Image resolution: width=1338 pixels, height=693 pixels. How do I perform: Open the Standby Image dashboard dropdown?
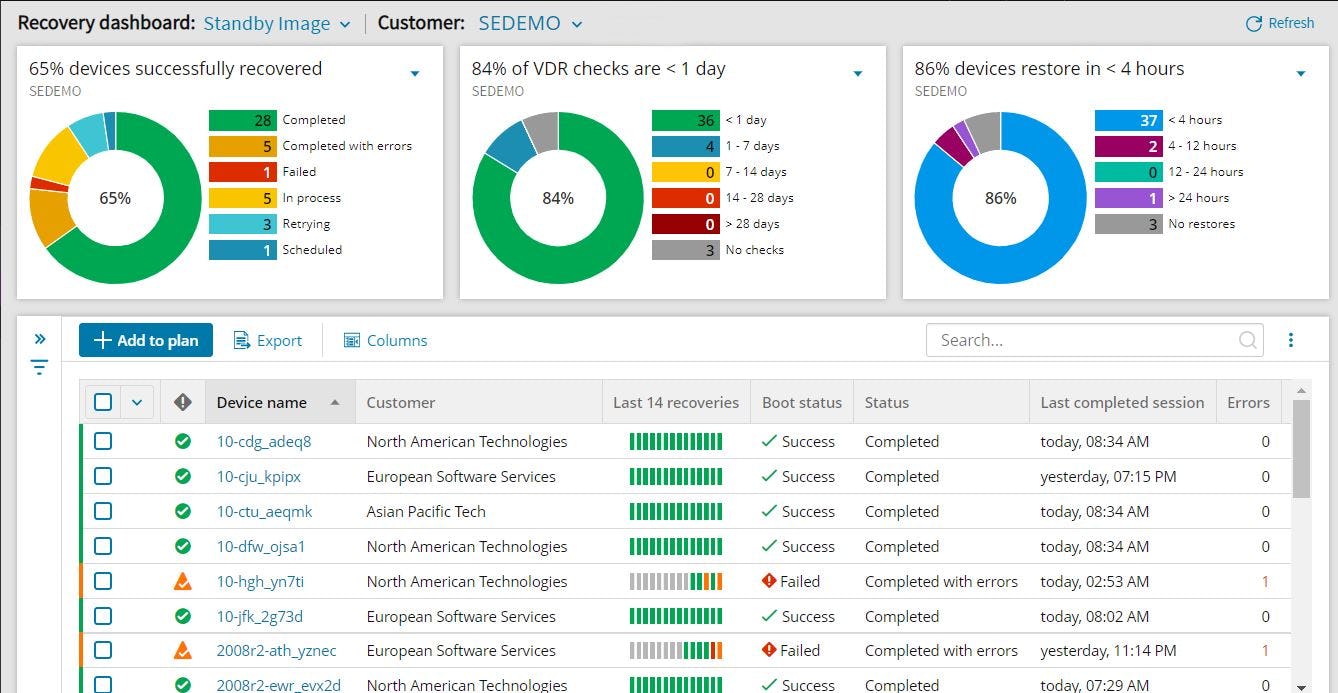click(x=276, y=22)
